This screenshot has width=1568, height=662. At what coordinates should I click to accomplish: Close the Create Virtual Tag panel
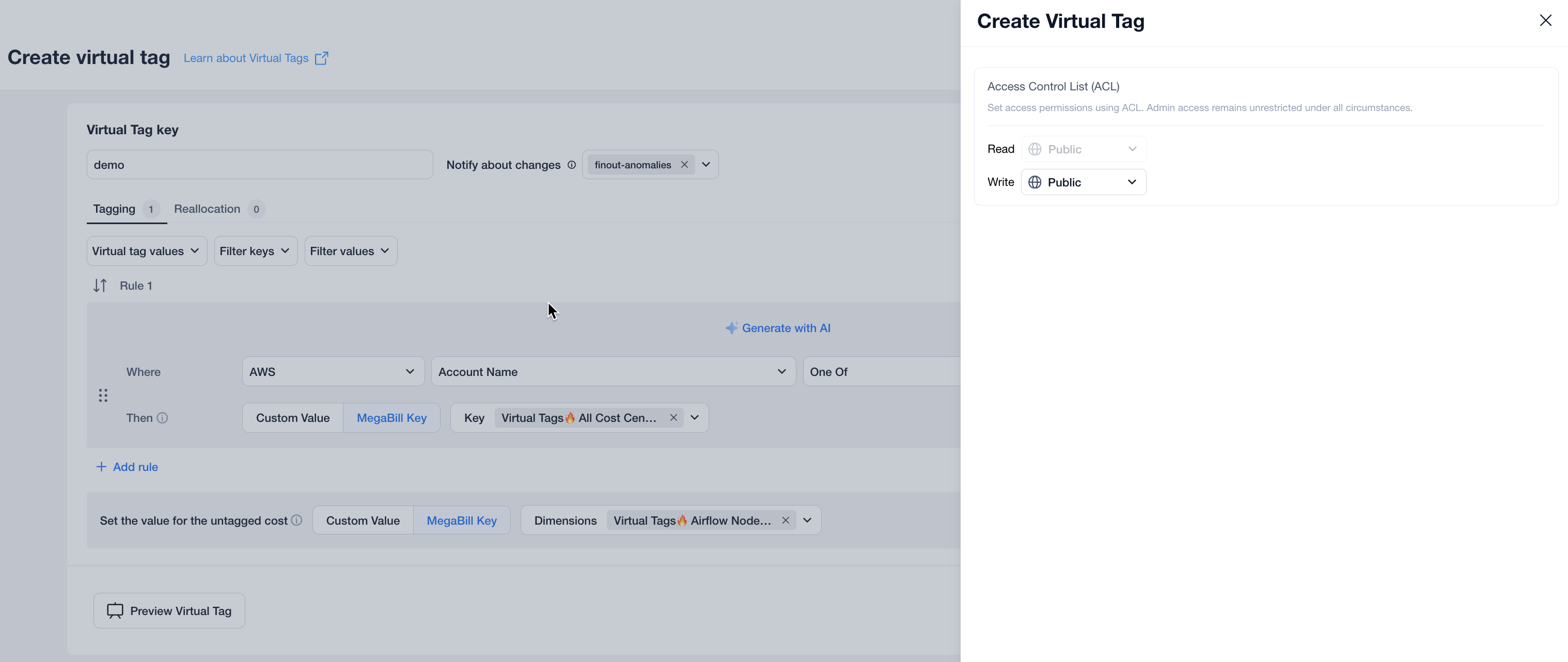[x=1545, y=21]
